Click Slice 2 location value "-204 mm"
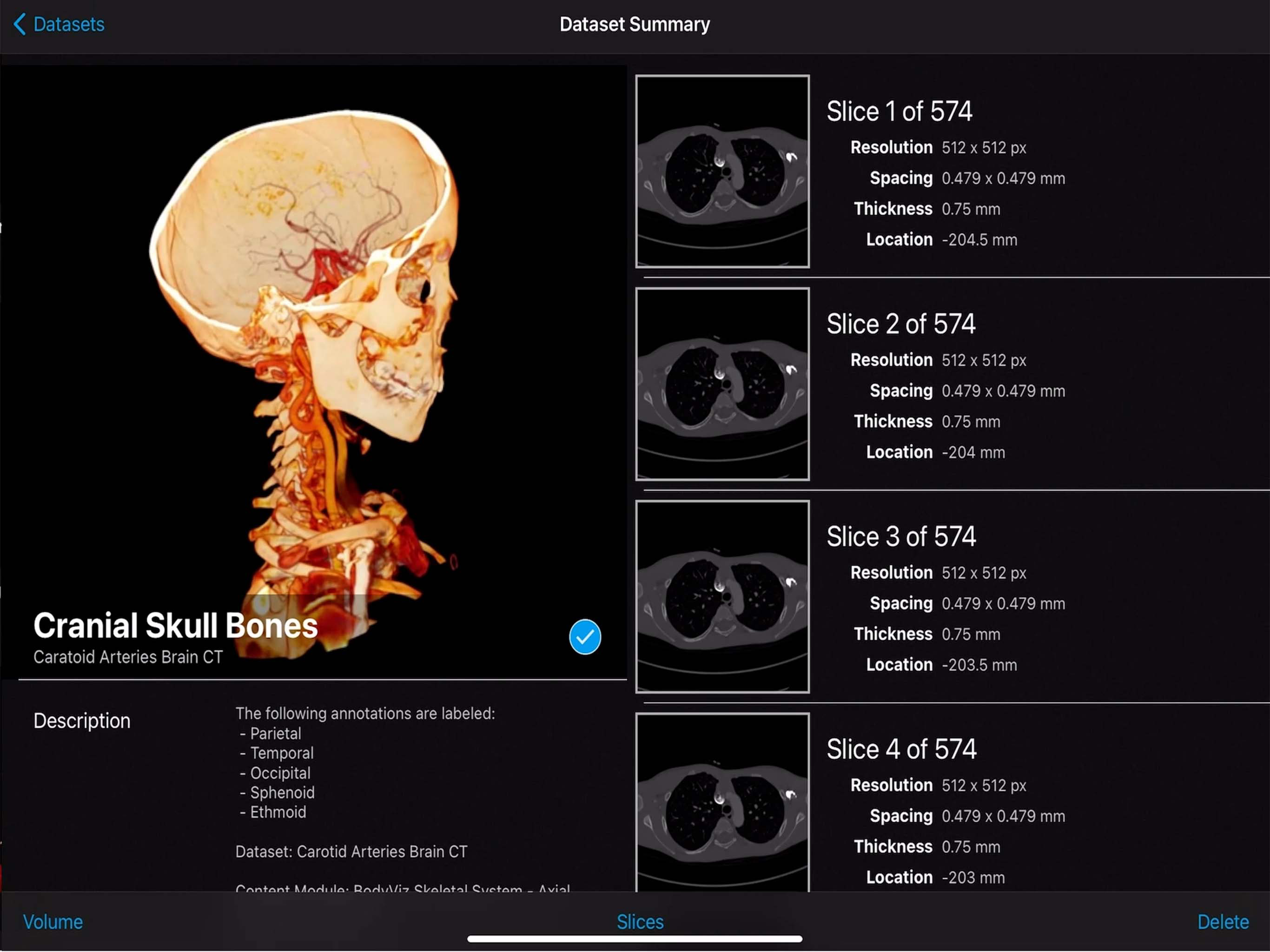Image resolution: width=1270 pixels, height=952 pixels. pyautogui.click(x=973, y=452)
